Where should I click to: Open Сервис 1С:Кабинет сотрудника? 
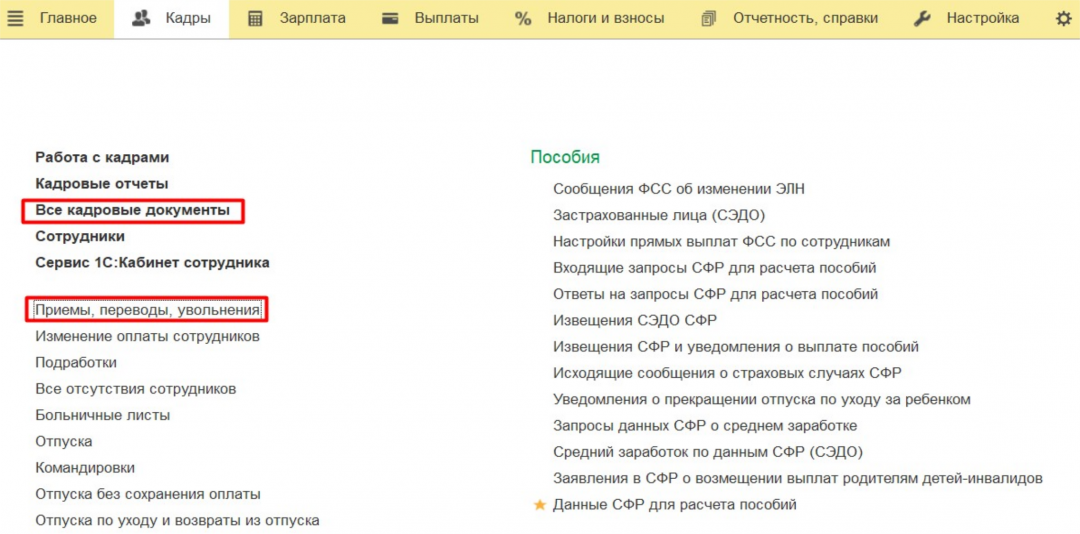click(152, 263)
